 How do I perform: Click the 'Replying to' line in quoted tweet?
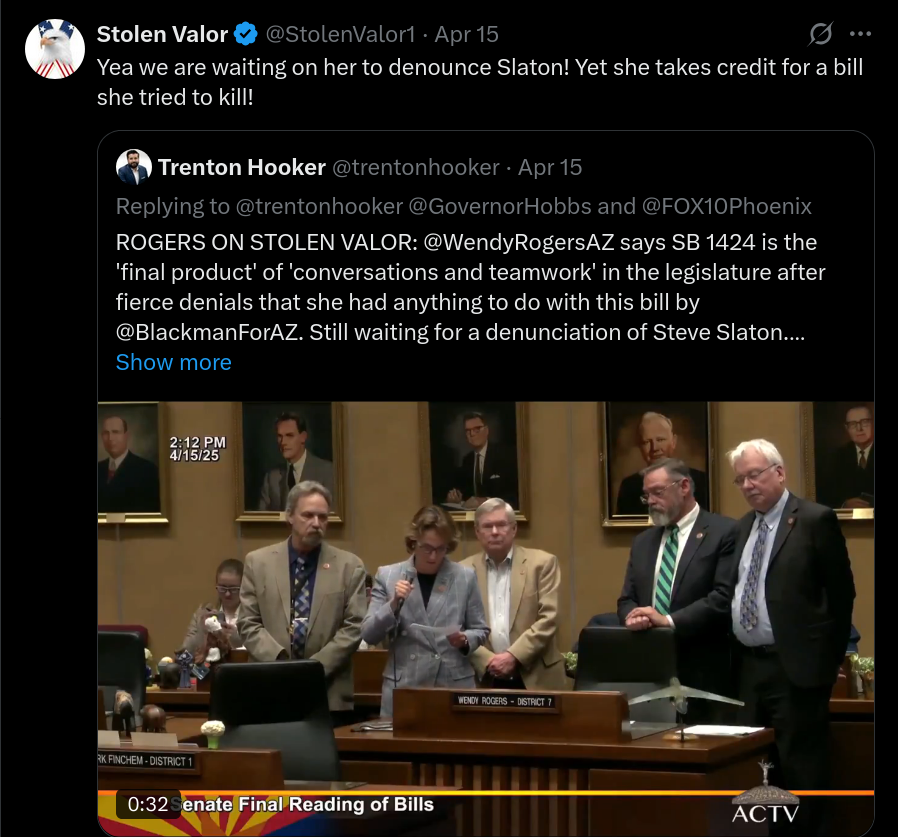coord(464,206)
